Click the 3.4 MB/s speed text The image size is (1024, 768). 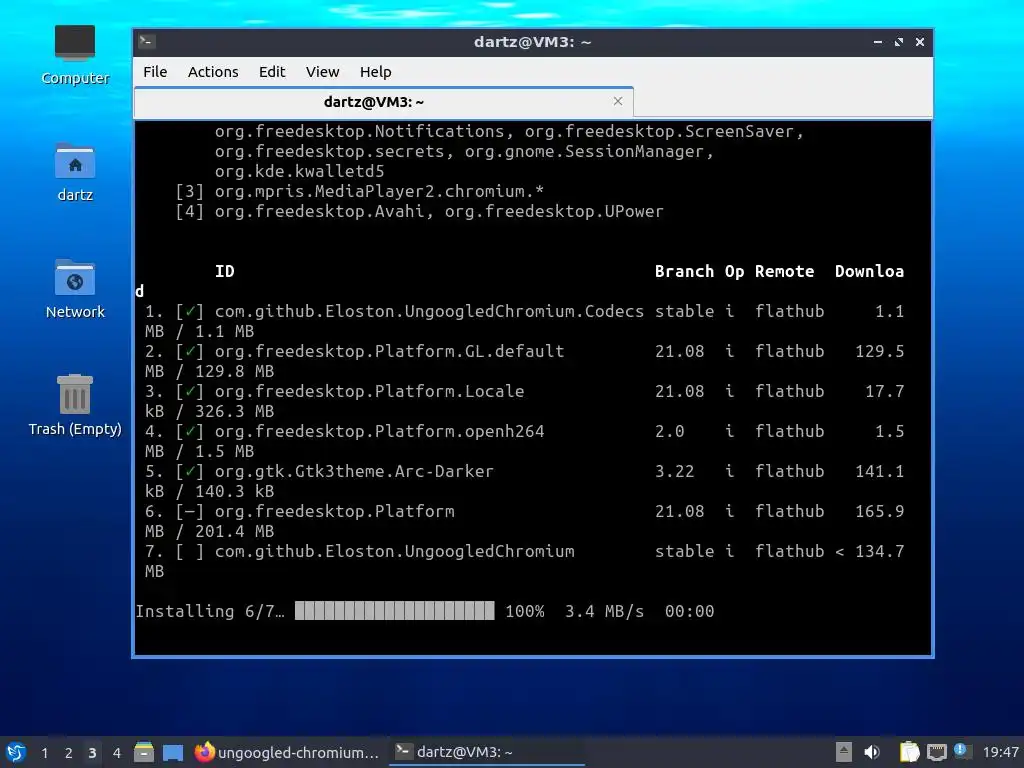coord(604,611)
